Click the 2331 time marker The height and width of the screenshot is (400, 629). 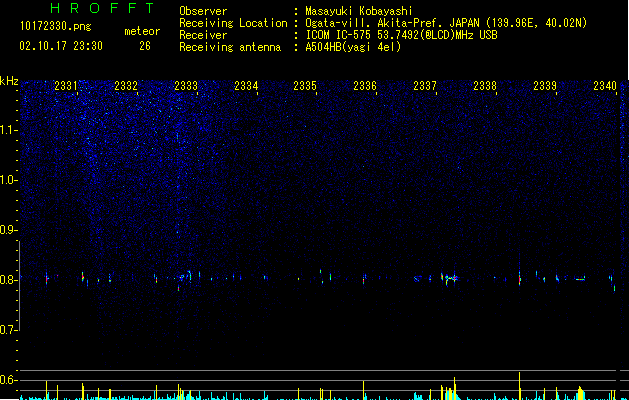(x=66, y=86)
